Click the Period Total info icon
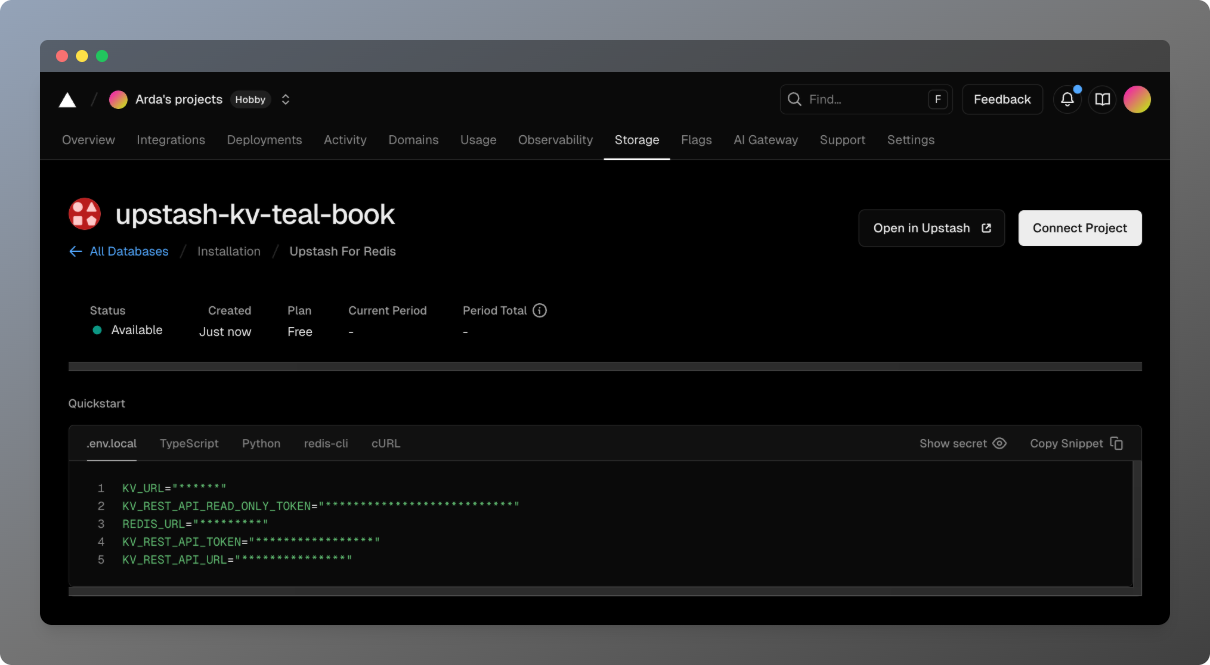The image size is (1210, 665). click(x=540, y=310)
